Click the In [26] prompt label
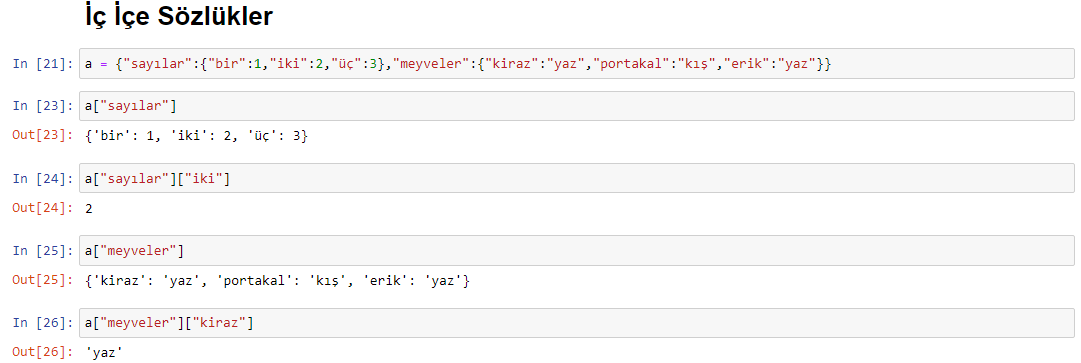The image size is (1081, 363). (43, 323)
